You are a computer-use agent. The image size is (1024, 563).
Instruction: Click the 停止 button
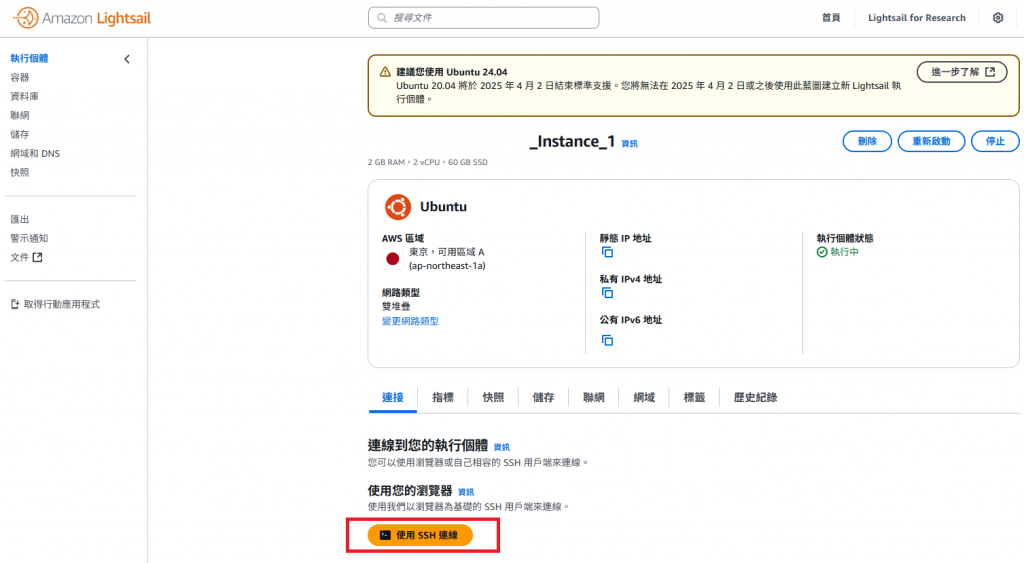click(x=995, y=141)
